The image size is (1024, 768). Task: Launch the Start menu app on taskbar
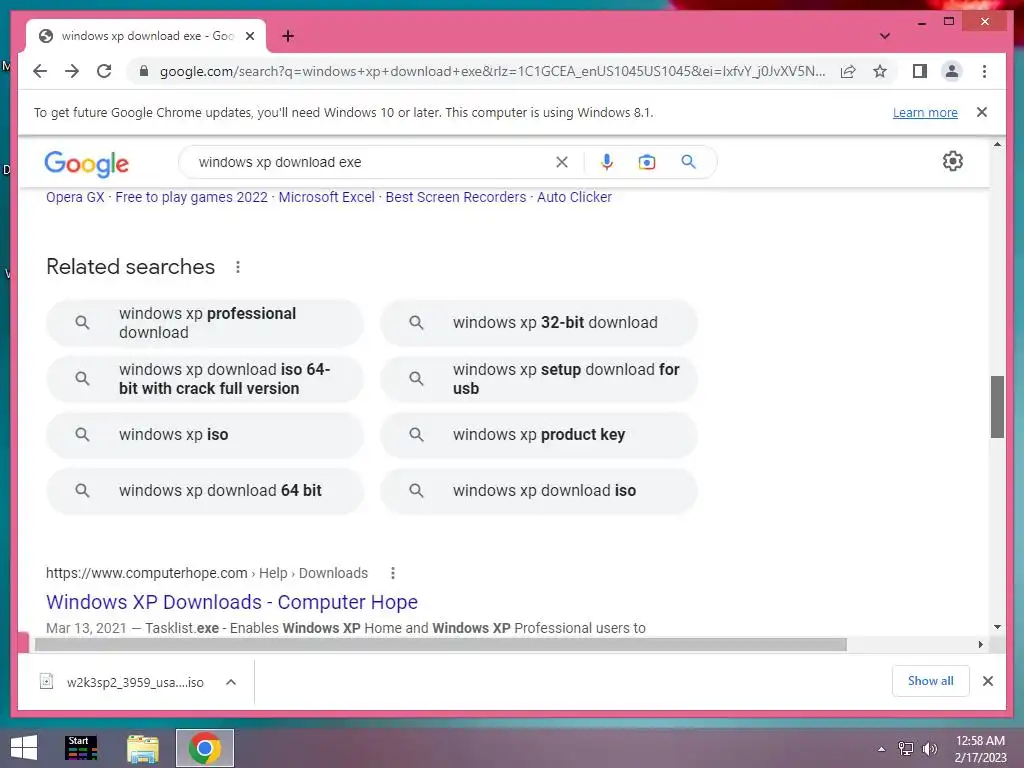[x=82, y=748]
